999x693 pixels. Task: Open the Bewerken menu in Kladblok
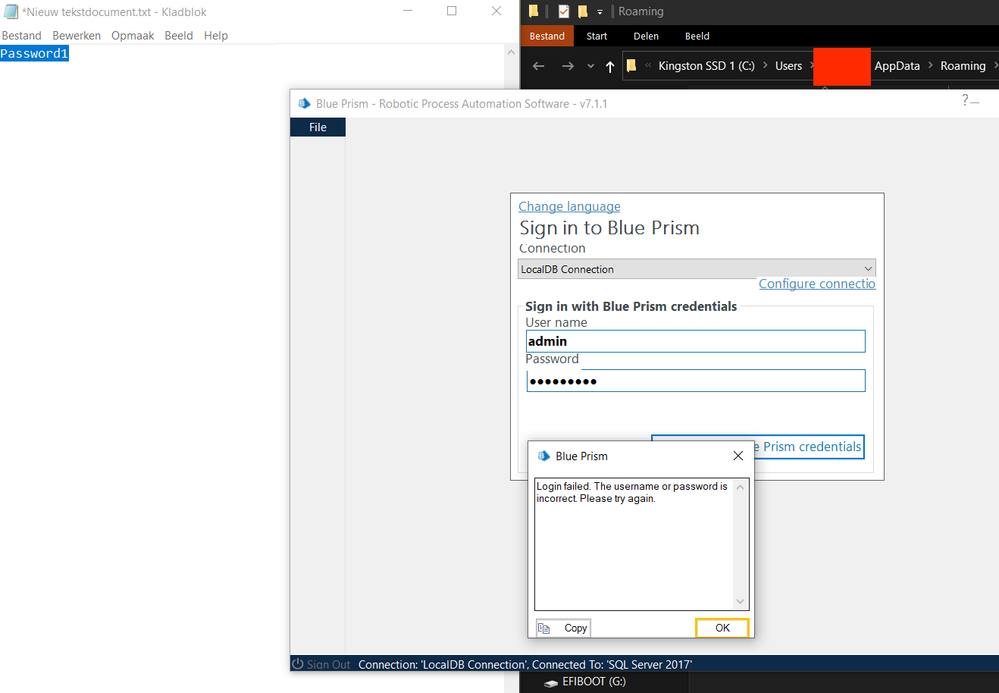[76, 36]
